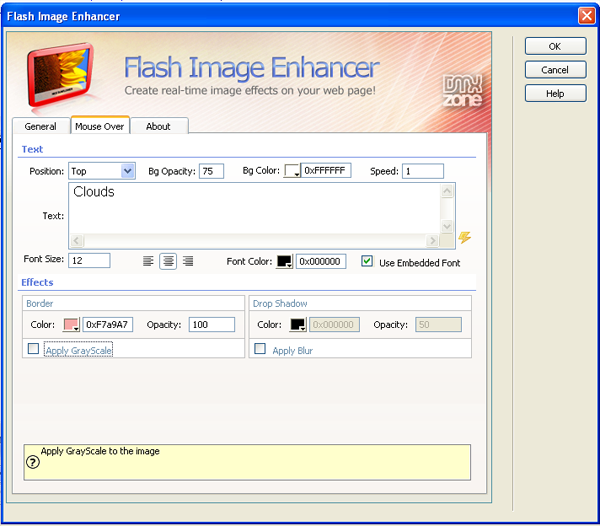Open the Bg Color swatch picker

[292, 171]
